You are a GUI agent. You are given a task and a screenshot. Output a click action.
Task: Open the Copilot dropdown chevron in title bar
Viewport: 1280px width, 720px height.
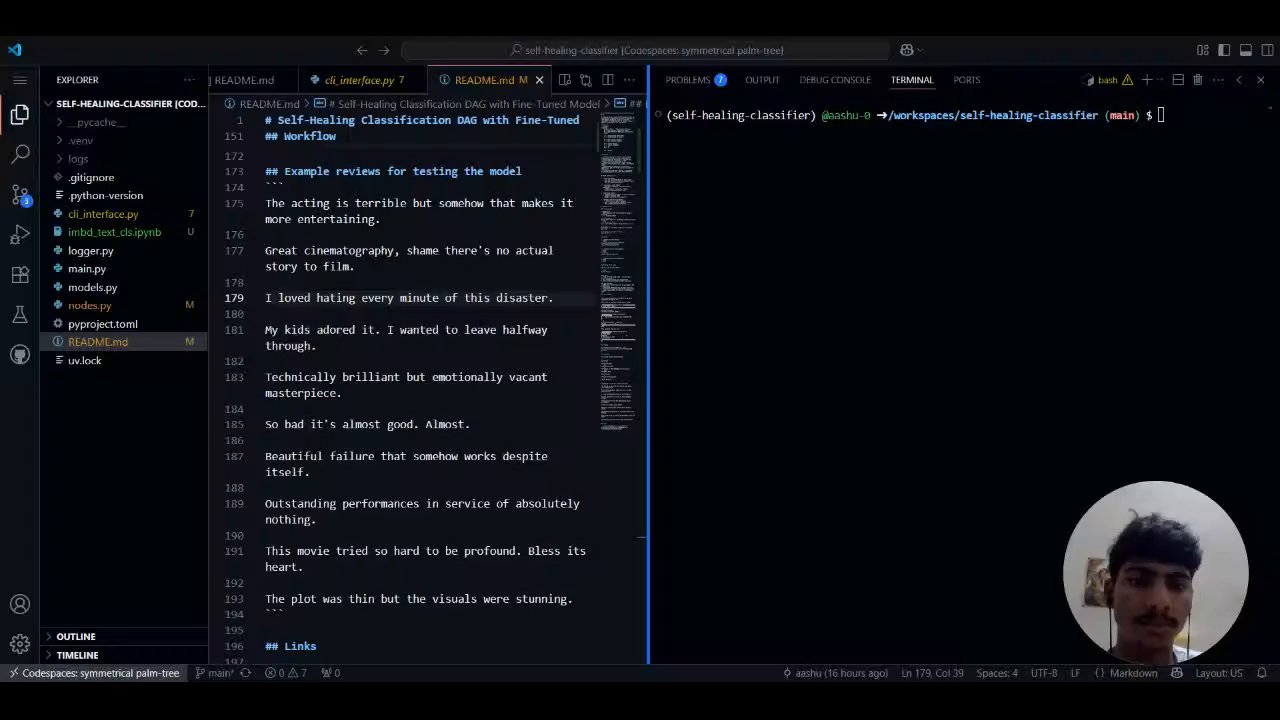click(x=920, y=50)
